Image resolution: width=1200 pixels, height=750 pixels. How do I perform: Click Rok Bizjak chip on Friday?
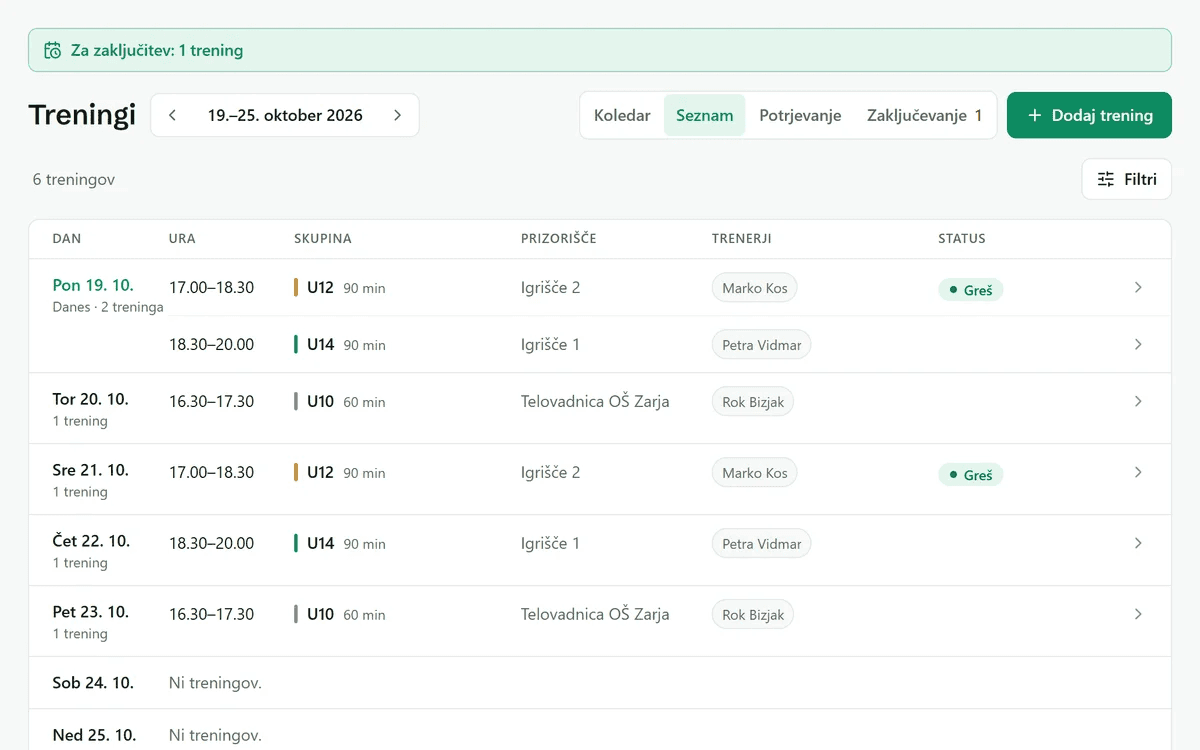click(x=753, y=614)
